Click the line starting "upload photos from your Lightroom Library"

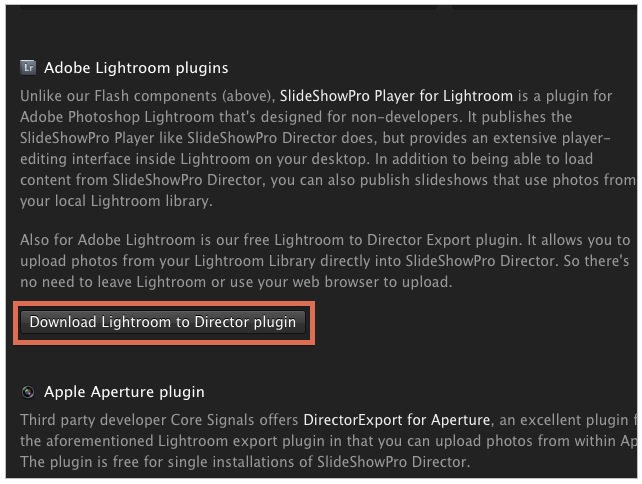tap(325, 262)
